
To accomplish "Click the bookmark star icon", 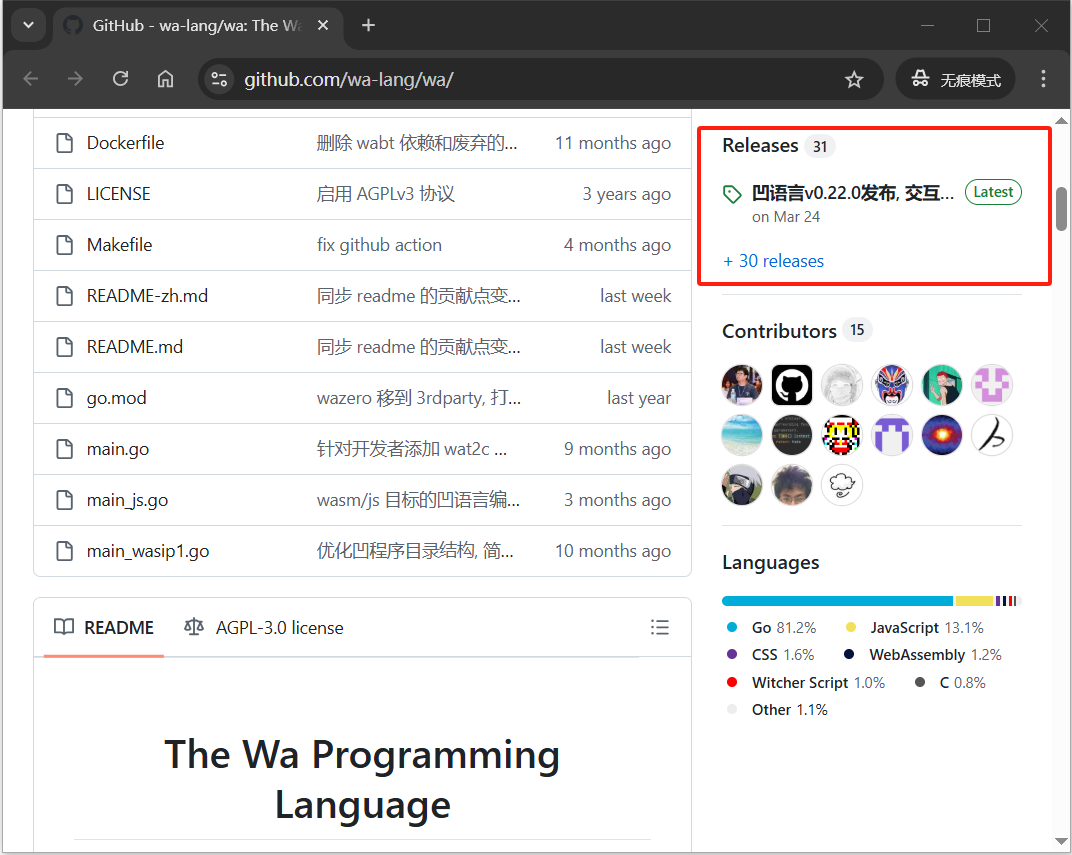I will 853,79.
